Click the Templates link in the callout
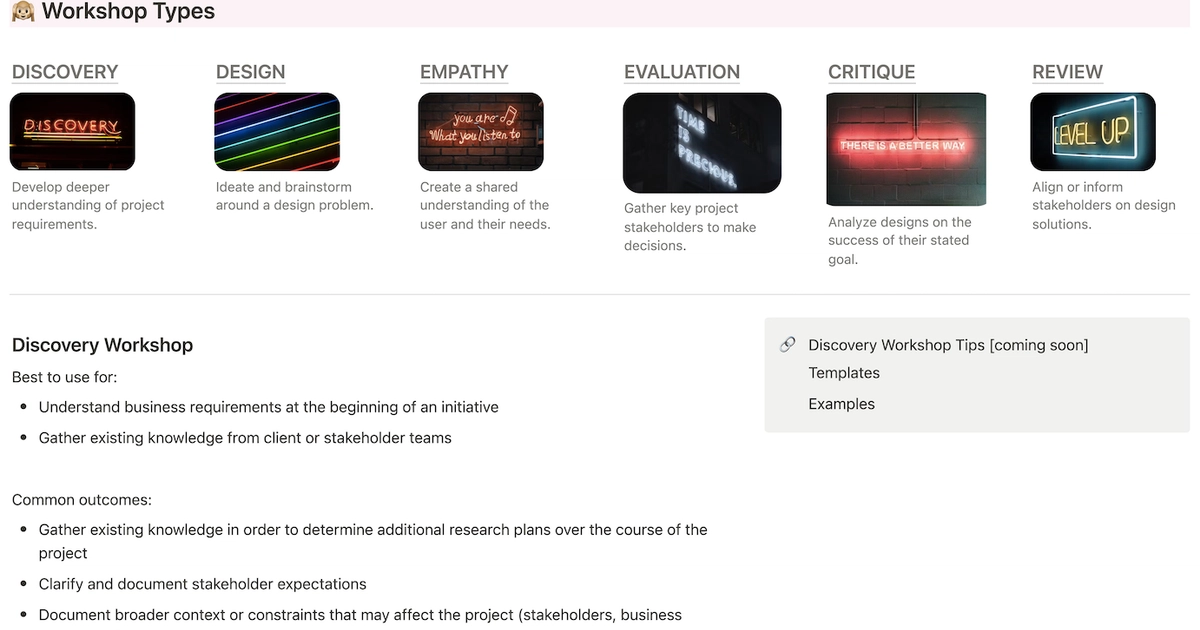 [x=843, y=372]
